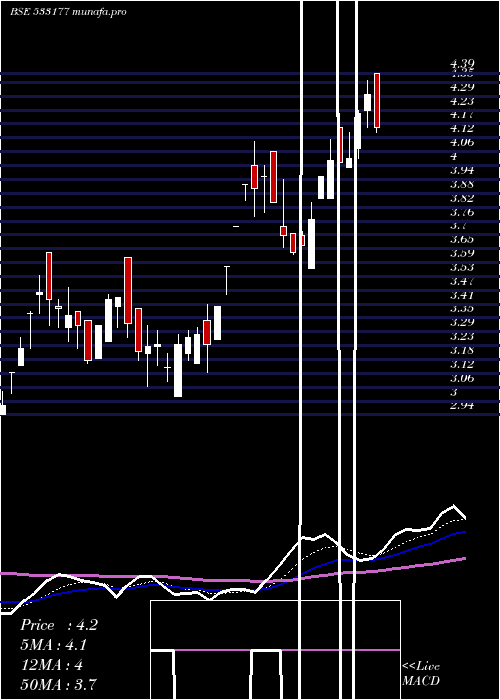Click the '12MA : 4' readout

52,665
